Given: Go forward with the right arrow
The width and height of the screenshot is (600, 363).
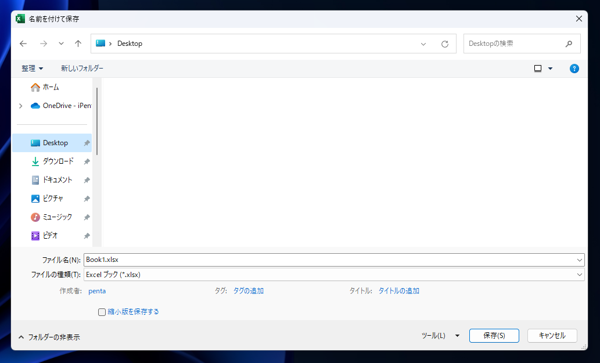Looking at the screenshot, I should [44, 44].
